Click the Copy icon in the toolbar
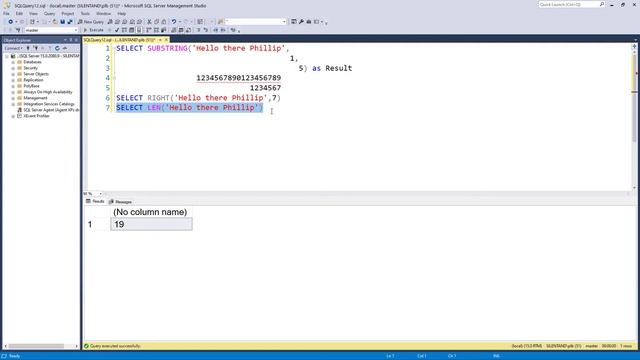Screen dimensions: 640x360 coord(156,22)
